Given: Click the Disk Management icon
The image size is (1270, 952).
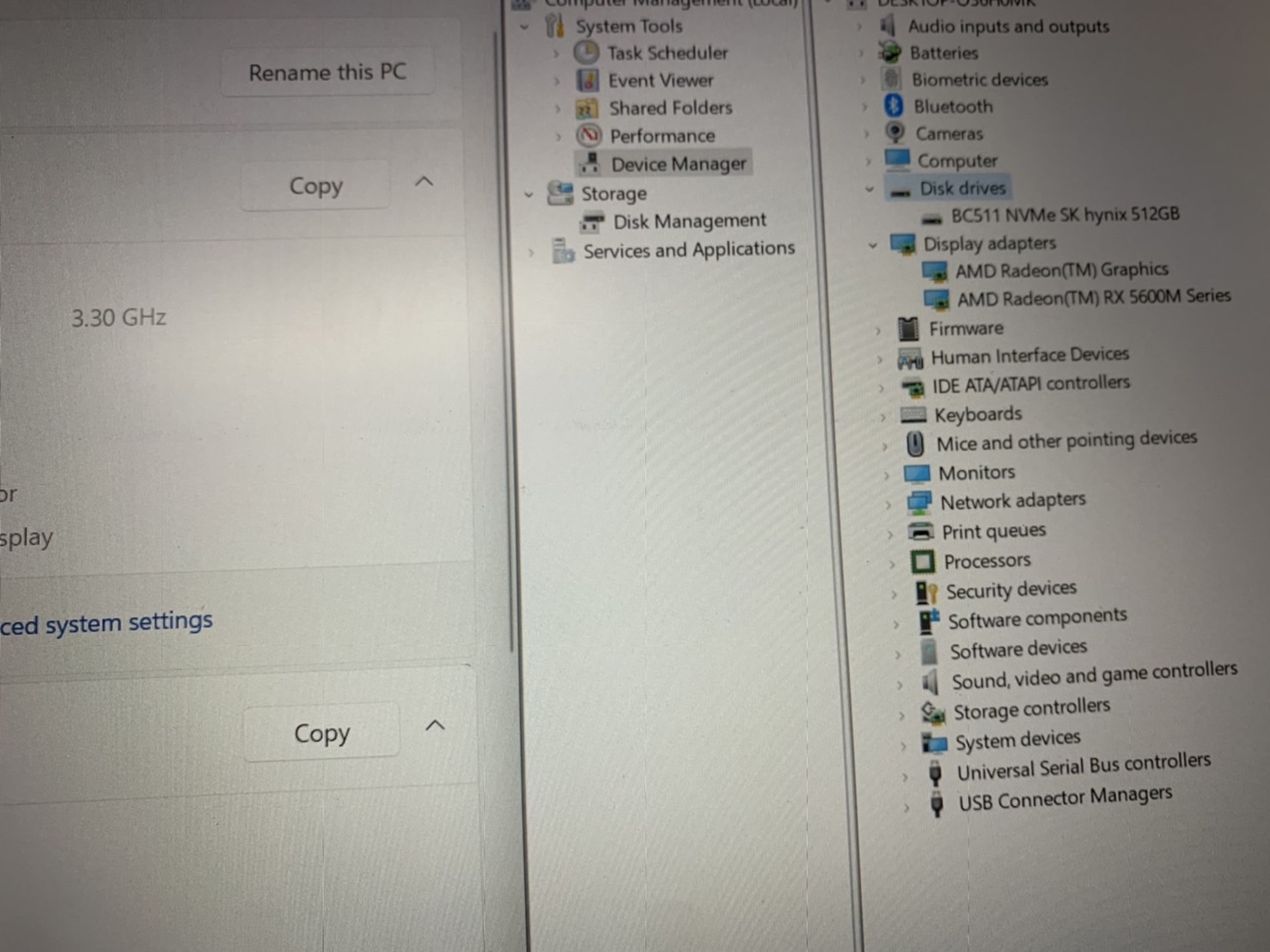Looking at the screenshot, I should pos(592,223).
